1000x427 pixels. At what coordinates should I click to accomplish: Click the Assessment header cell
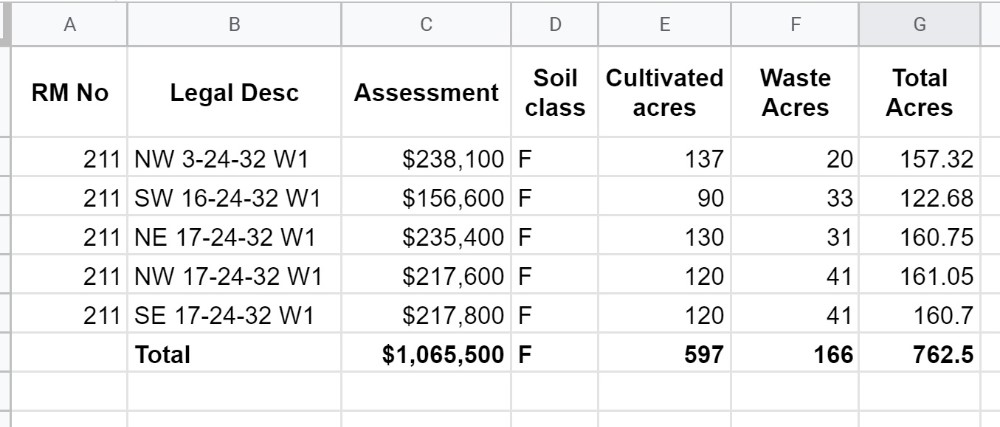click(426, 92)
